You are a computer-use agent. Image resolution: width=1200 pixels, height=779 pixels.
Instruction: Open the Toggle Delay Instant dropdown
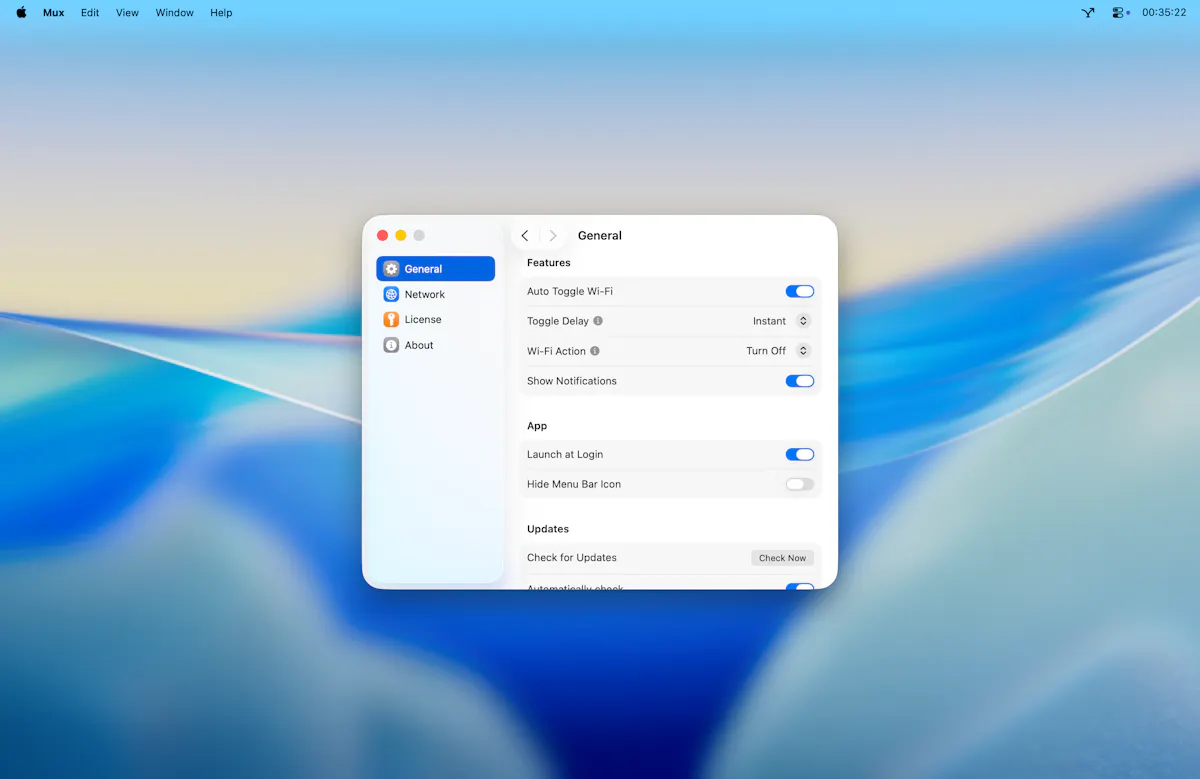(781, 321)
